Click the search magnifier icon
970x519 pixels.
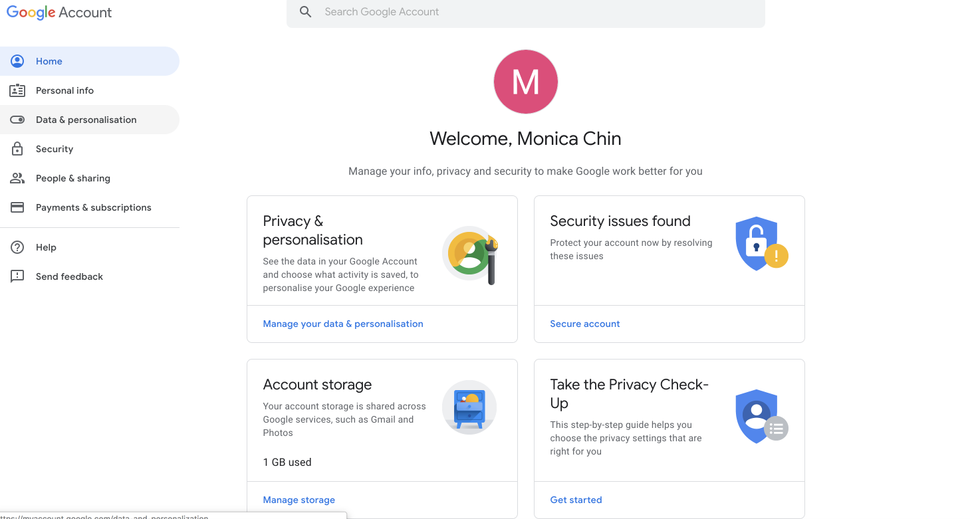305,12
